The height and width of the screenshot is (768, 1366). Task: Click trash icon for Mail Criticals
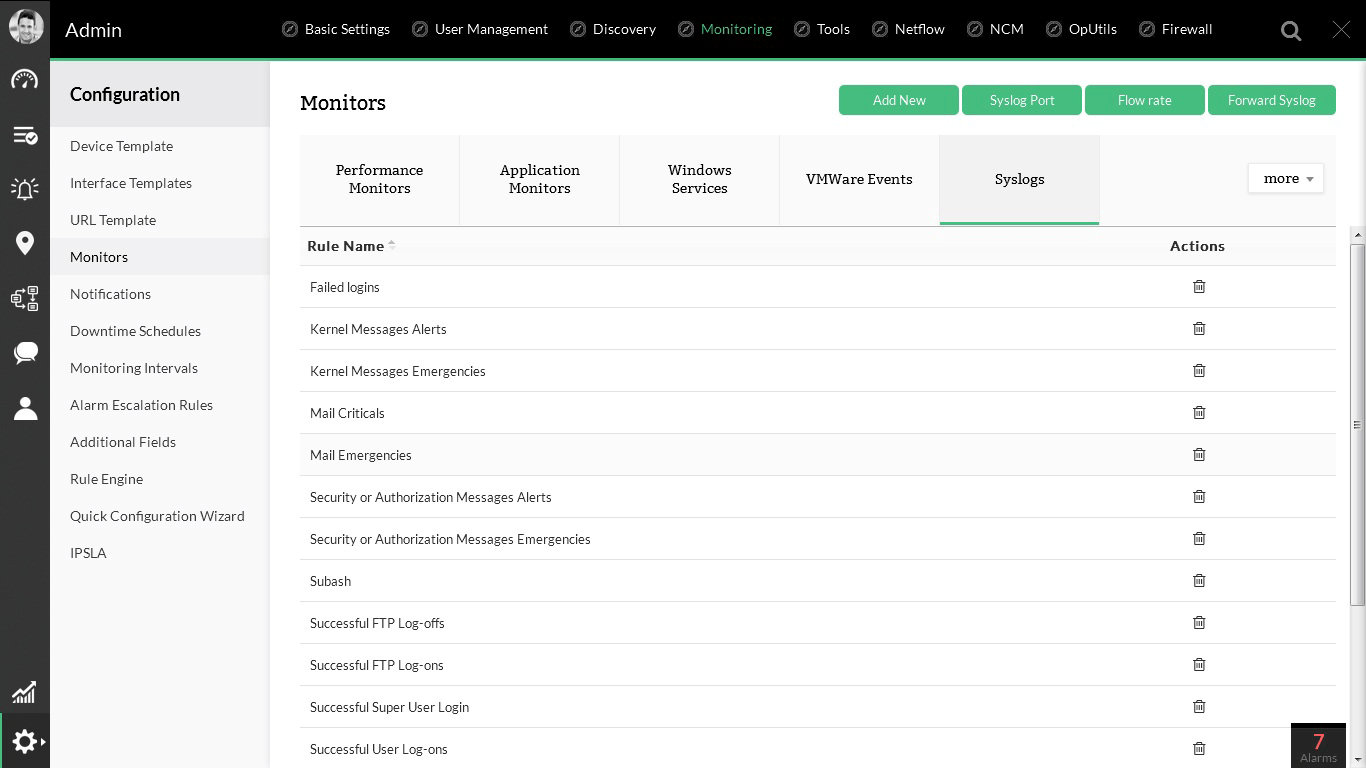(1199, 413)
